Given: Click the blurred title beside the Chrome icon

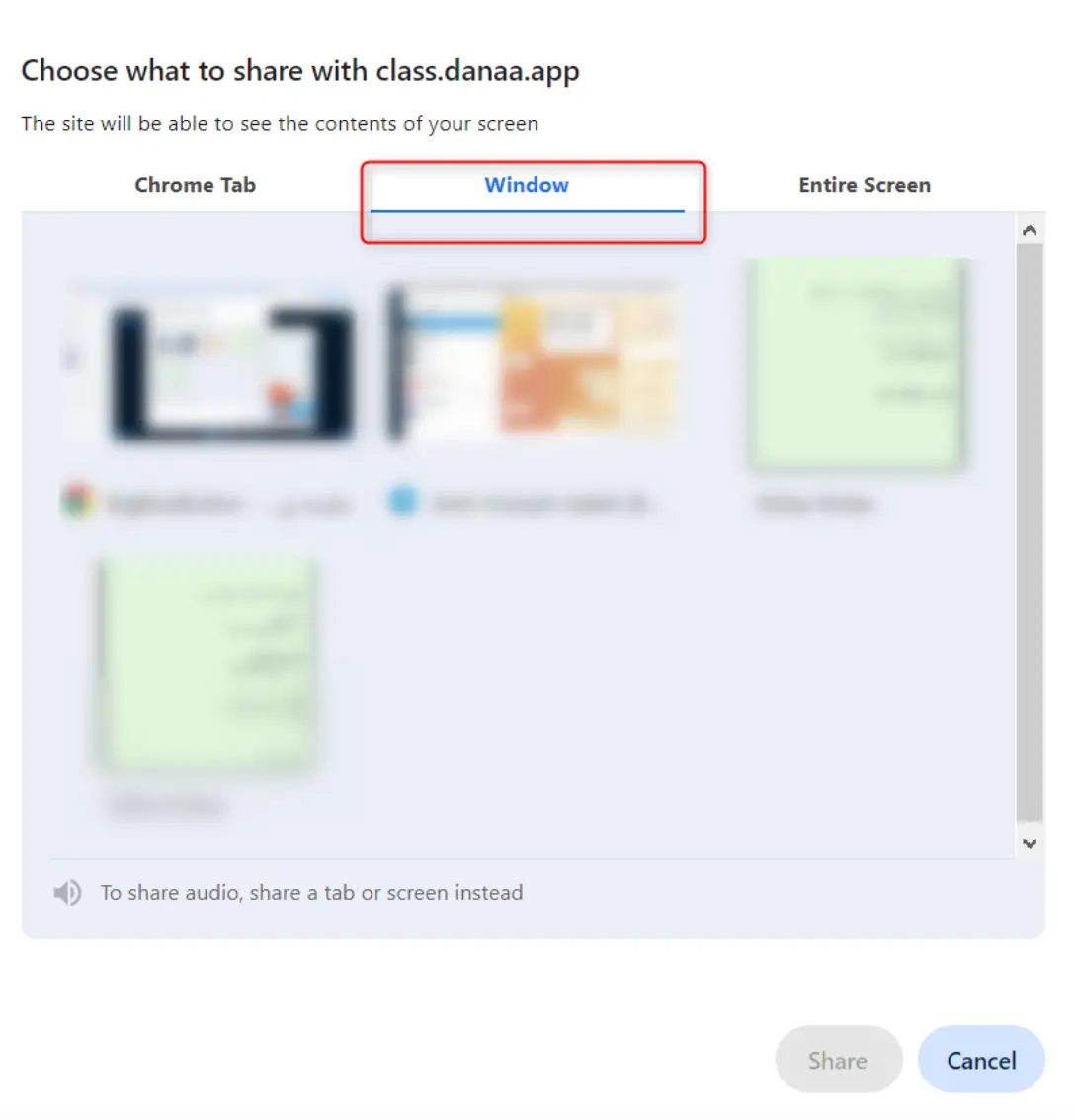Looking at the screenshot, I should pyautogui.click(x=227, y=505).
